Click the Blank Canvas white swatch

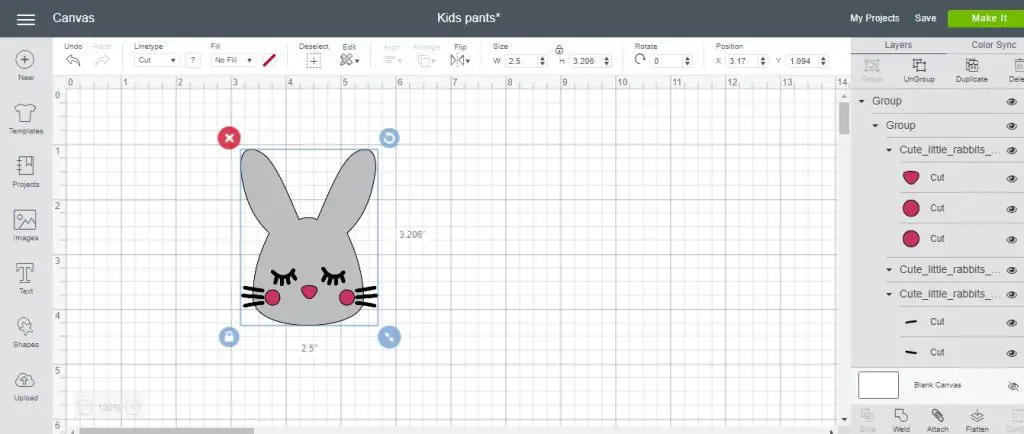click(x=878, y=385)
